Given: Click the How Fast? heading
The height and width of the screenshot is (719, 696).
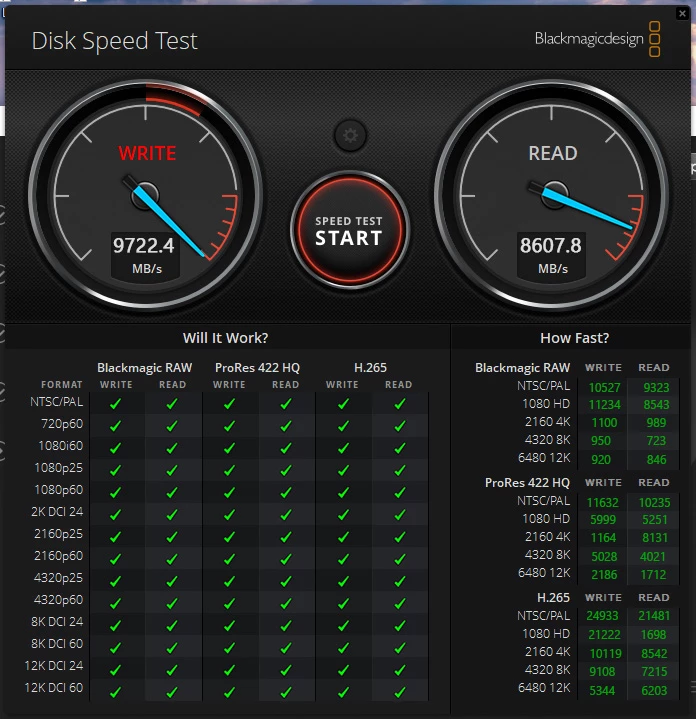Looking at the screenshot, I should click(x=574, y=338).
